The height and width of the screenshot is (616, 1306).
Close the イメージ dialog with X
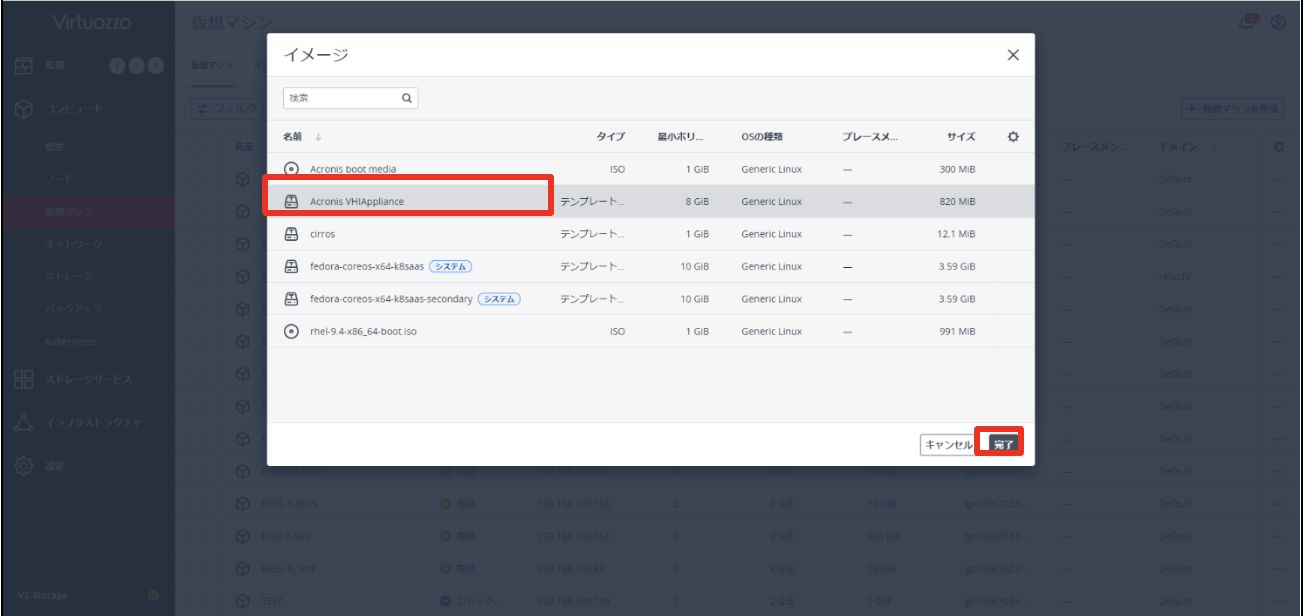pyautogui.click(x=1012, y=56)
